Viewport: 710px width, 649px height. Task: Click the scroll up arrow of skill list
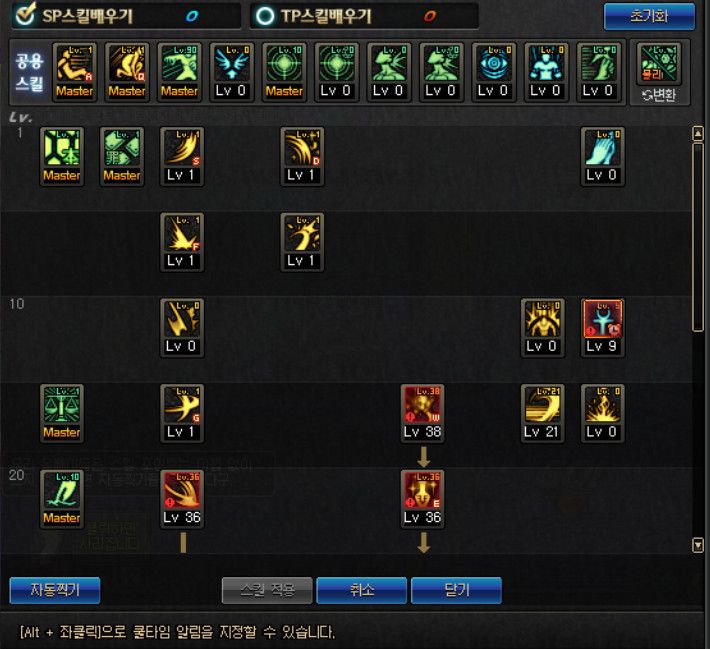[698, 134]
